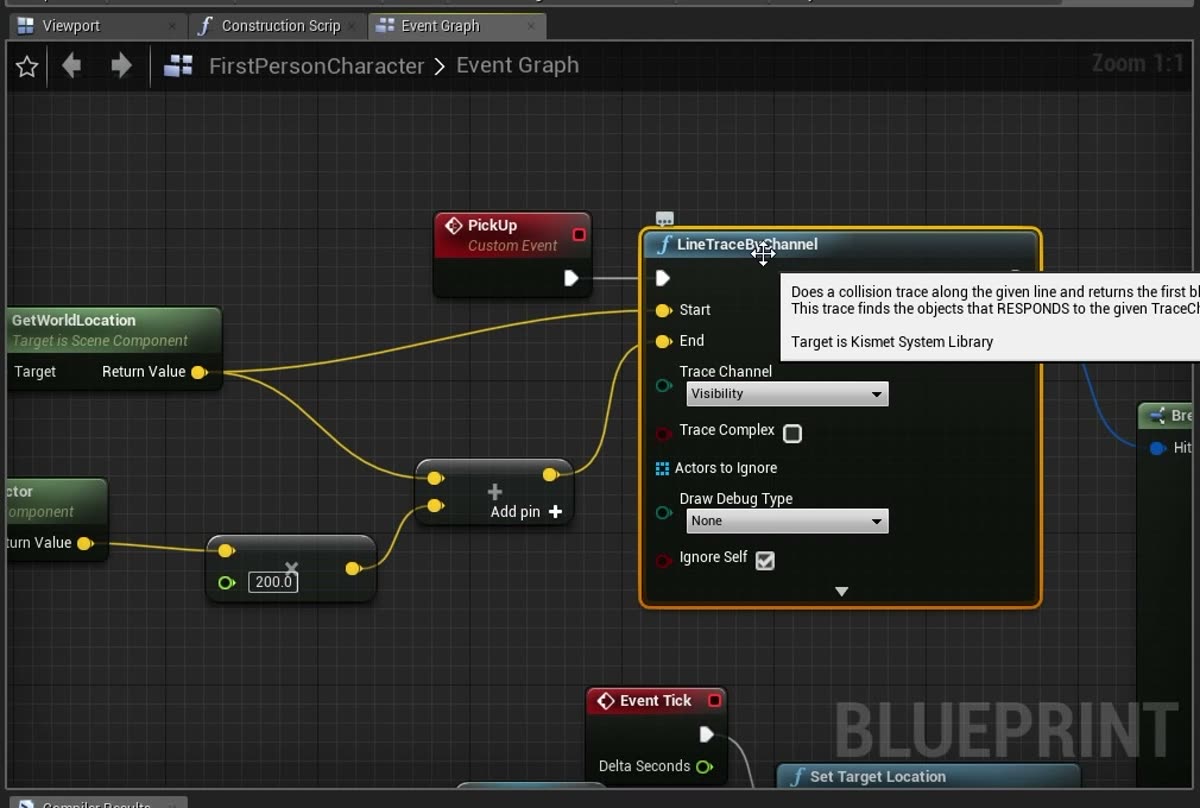Screen dimensions: 1200x808
Task: Open the Visibility trace channel dropdown
Action: click(x=787, y=394)
